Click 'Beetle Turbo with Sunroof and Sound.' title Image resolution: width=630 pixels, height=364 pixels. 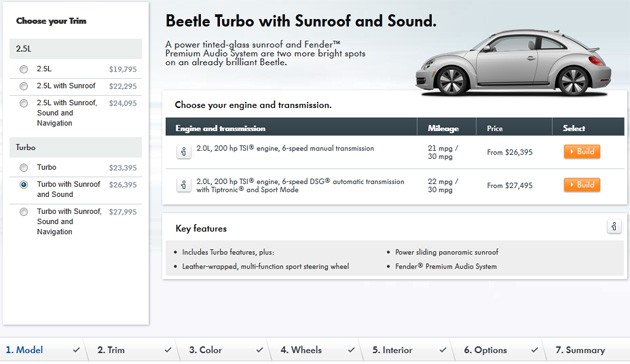pyautogui.click(x=301, y=21)
